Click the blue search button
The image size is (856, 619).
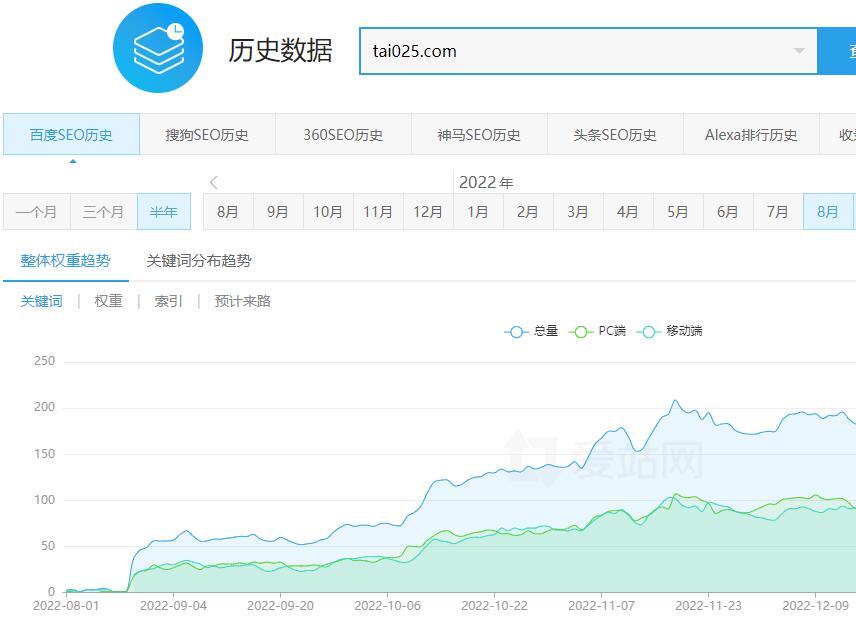[x=838, y=51]
